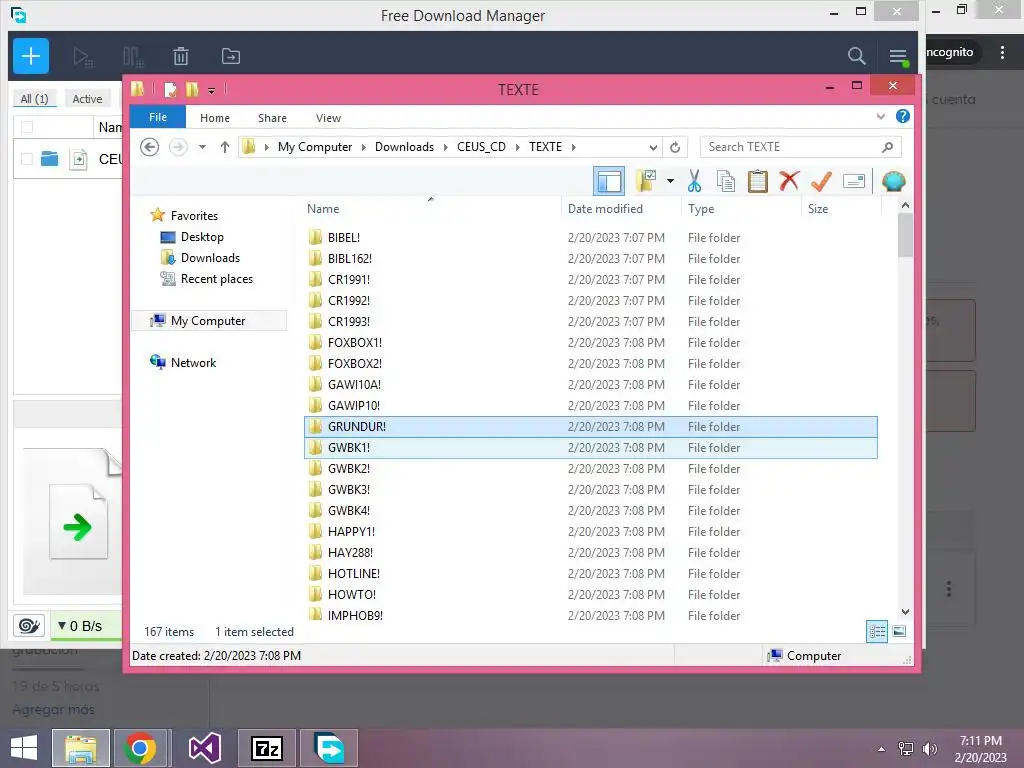The width and height of the screenshot is (1024, 768).
Task: Switch to Details view layout
Action: point(876,632)
